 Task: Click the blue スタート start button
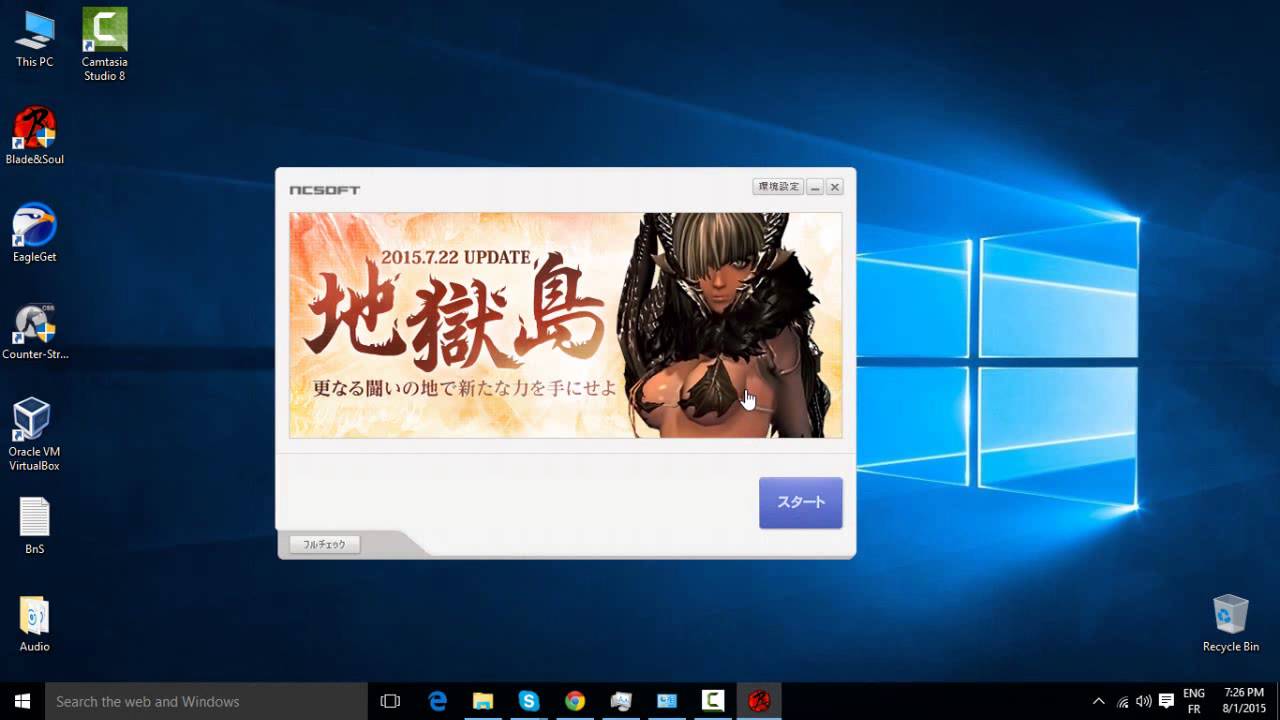click(800, 502)
